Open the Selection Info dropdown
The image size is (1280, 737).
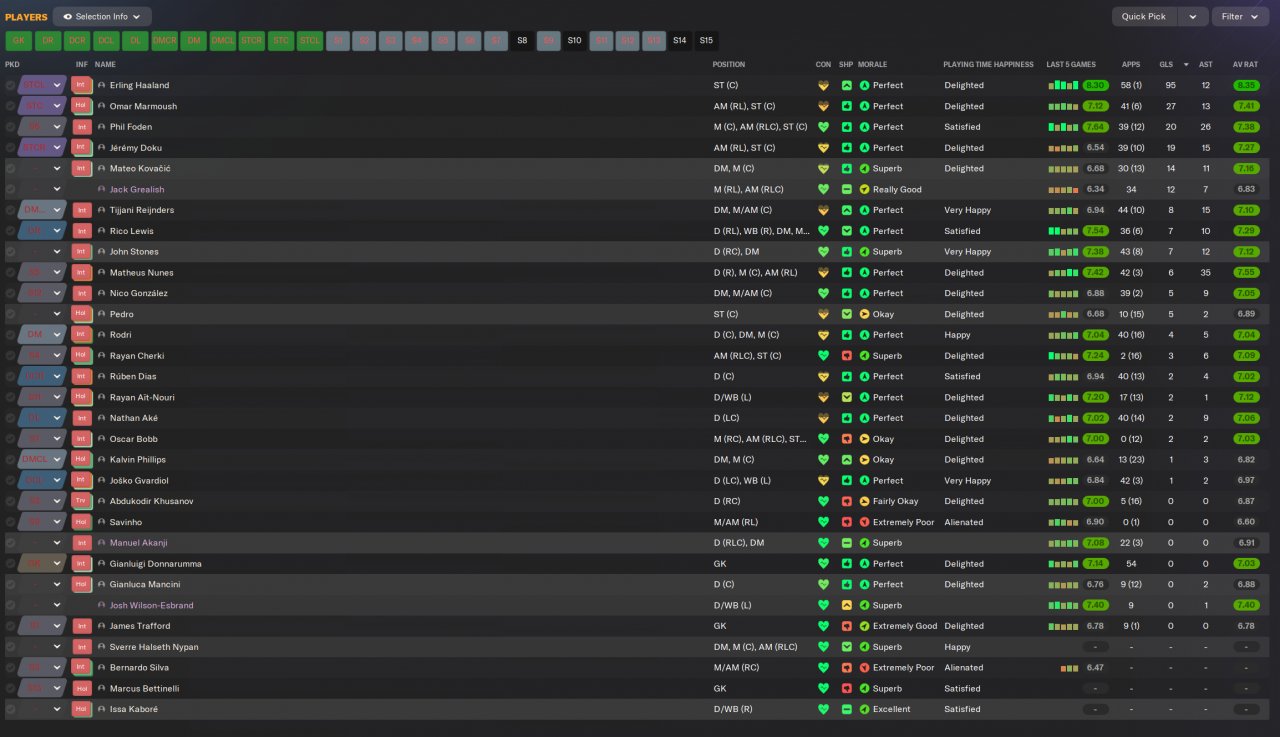point(102,16)
